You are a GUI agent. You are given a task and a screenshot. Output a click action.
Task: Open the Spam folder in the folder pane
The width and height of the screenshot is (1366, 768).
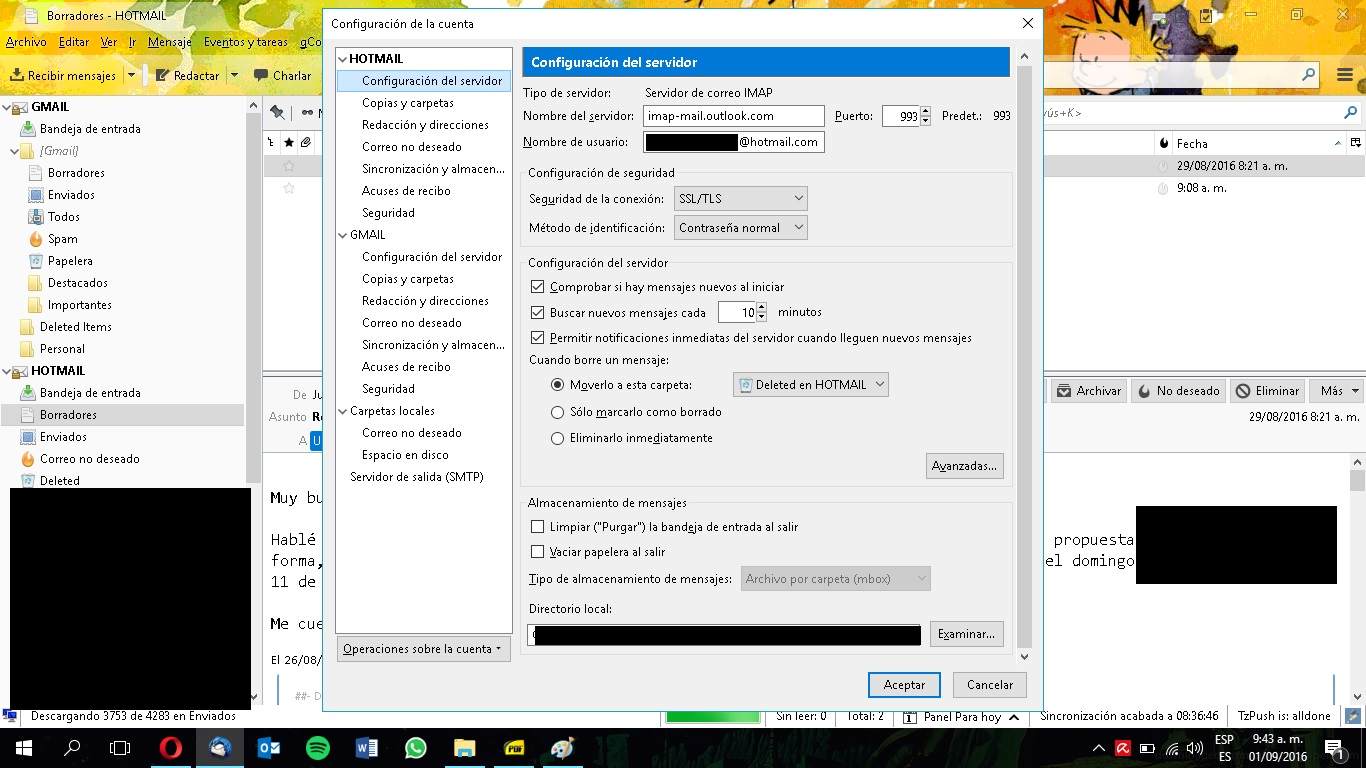(x=62, y=239)
